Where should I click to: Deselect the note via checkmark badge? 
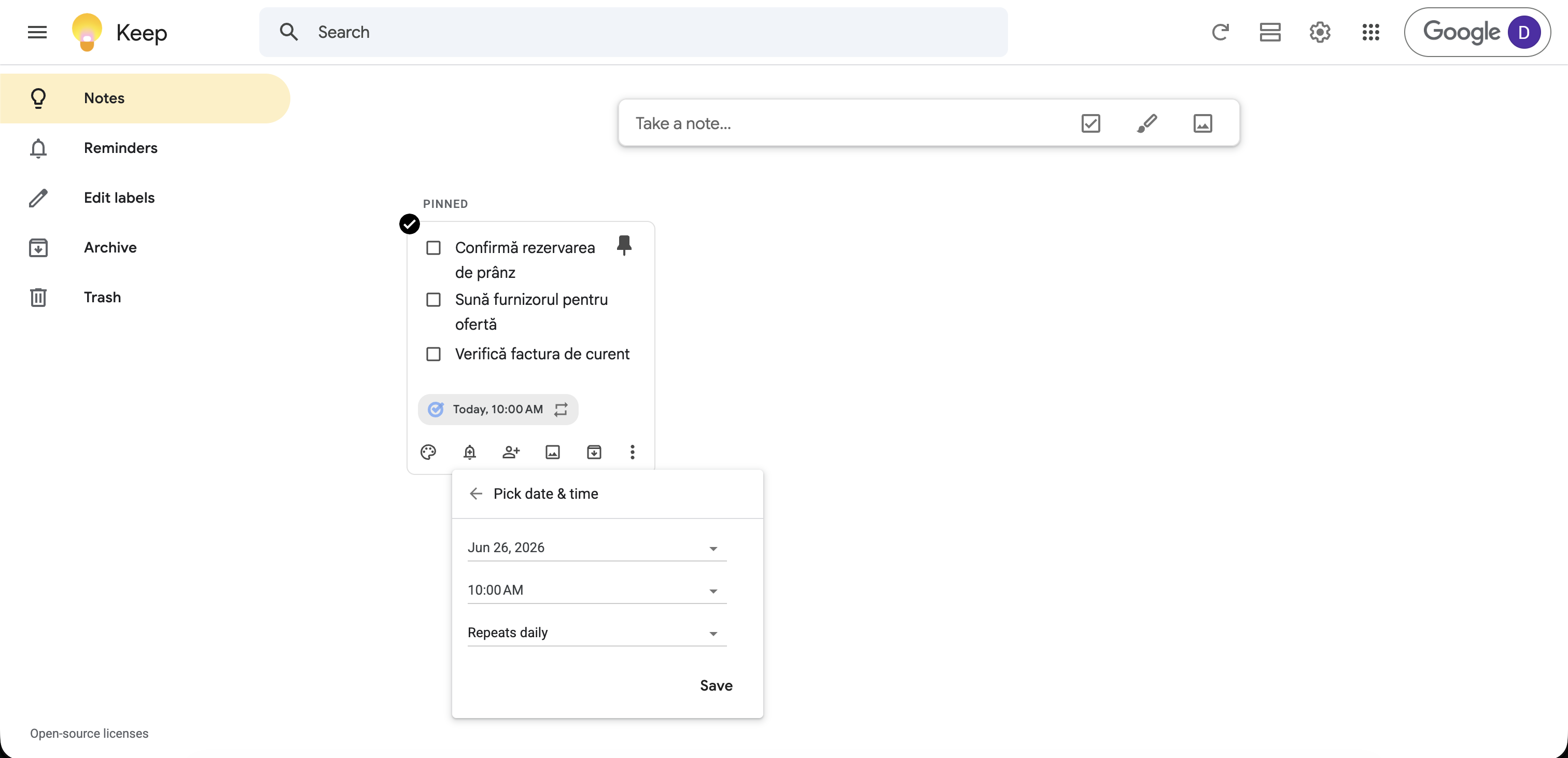(410, 224)
